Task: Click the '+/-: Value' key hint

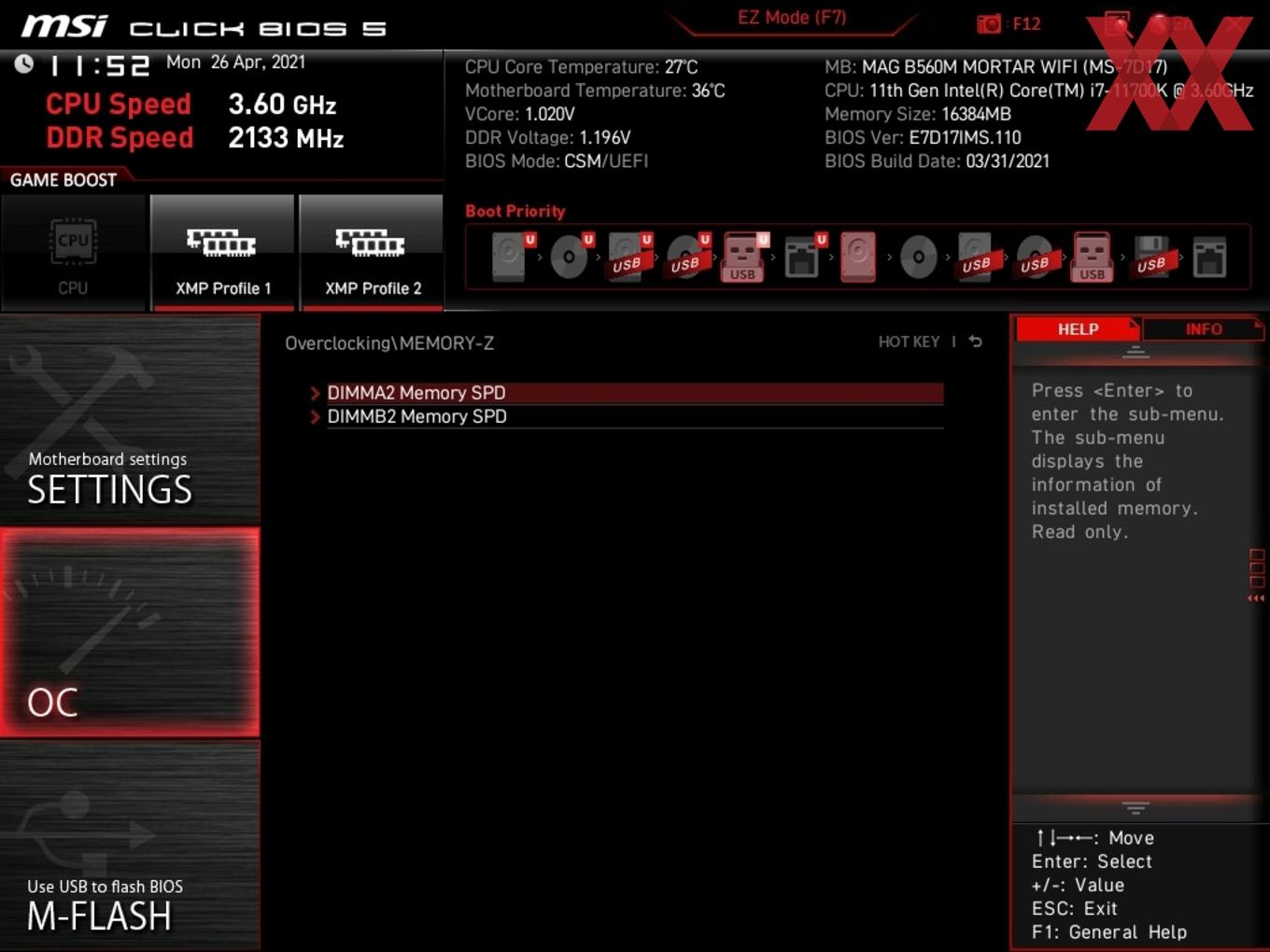Action: coord(1078,885)
